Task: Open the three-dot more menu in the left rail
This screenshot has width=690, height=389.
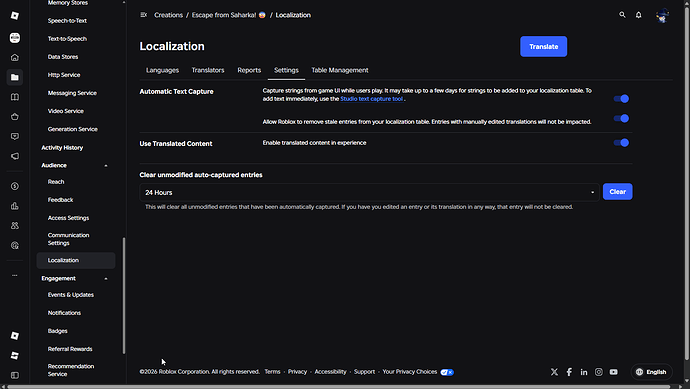Action: click(15, 275)
